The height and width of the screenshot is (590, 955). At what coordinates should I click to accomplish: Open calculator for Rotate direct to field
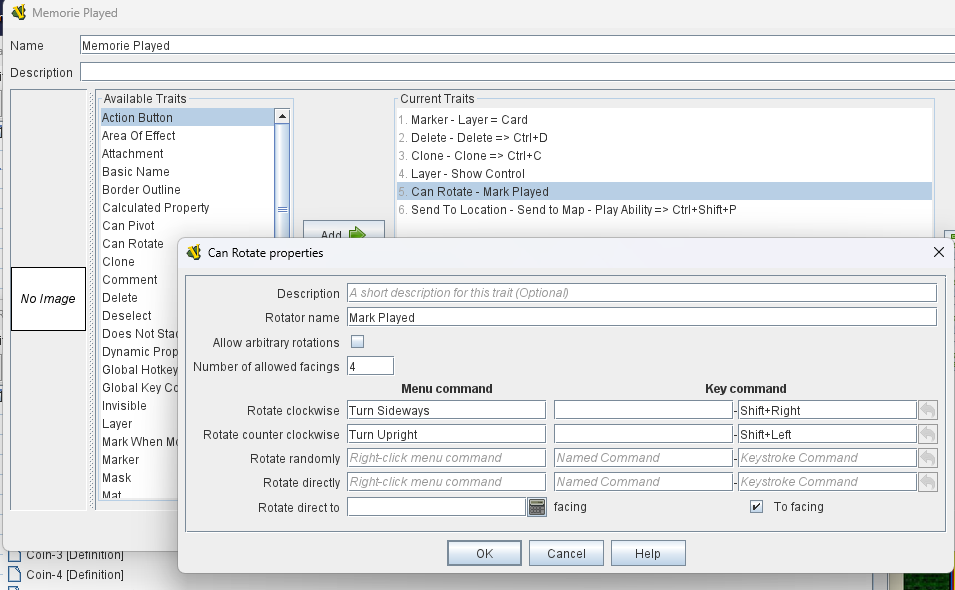[537, 507]
